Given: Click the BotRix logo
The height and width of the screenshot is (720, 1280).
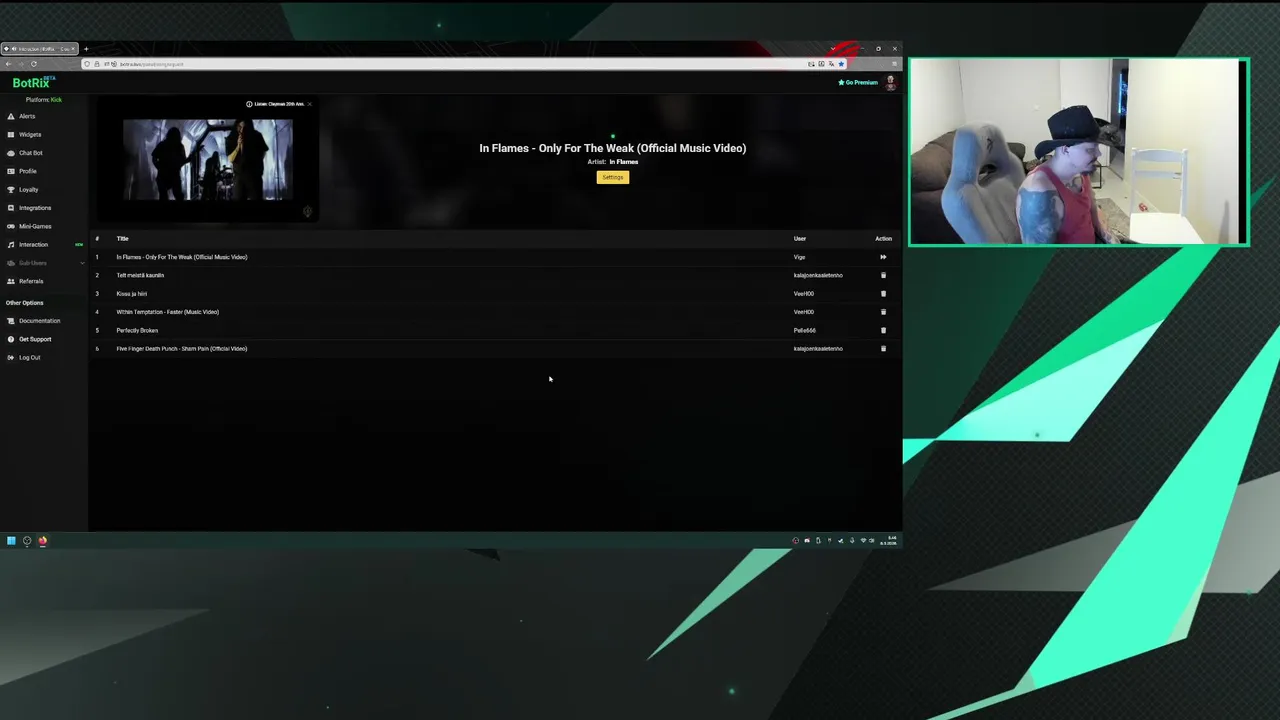Looking at the screenshot, I should (x=31, y=83).
